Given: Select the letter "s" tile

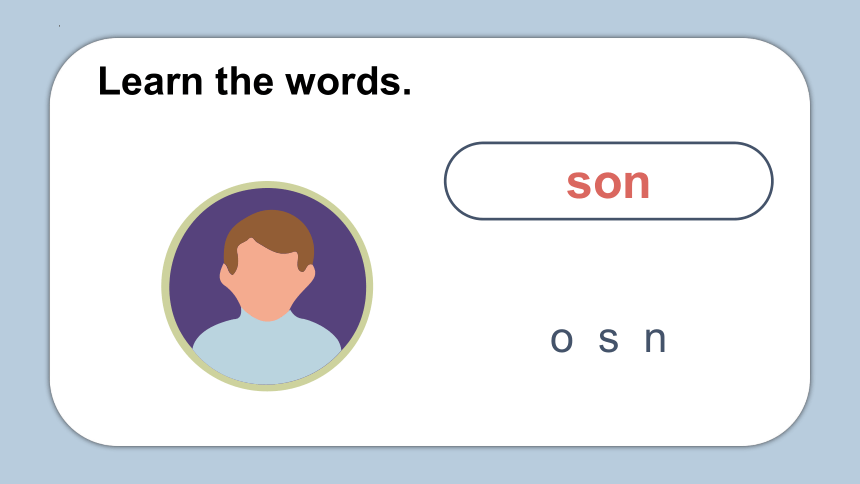Looking at the screenshot, I should point(608,340).
